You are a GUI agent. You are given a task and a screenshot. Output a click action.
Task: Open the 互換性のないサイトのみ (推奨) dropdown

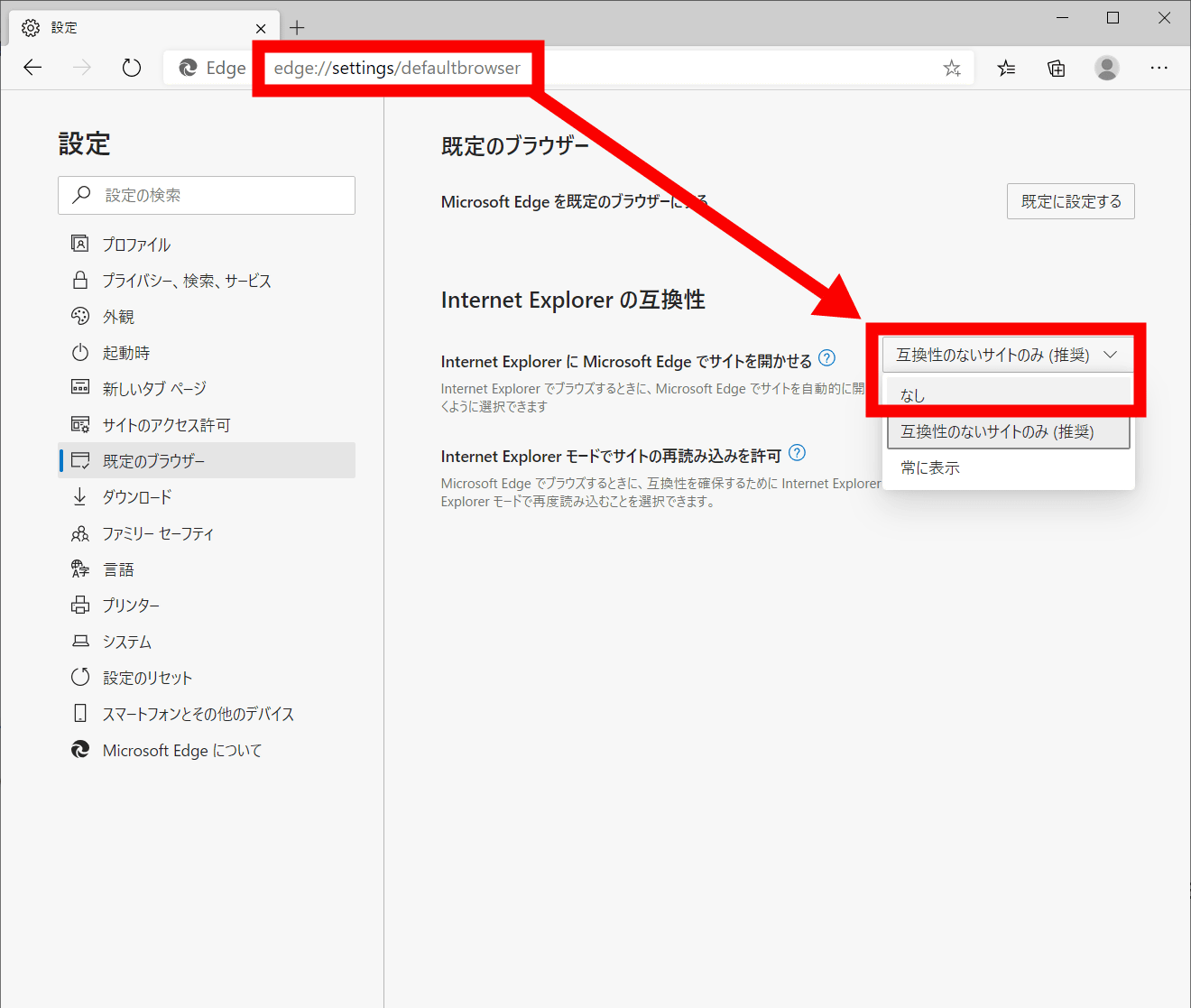click(1008, 355)
